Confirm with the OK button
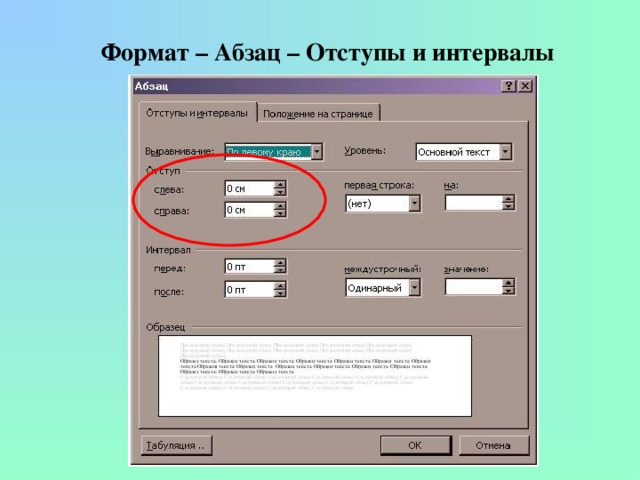Screen dimensions: 640x480 (416, 445)
